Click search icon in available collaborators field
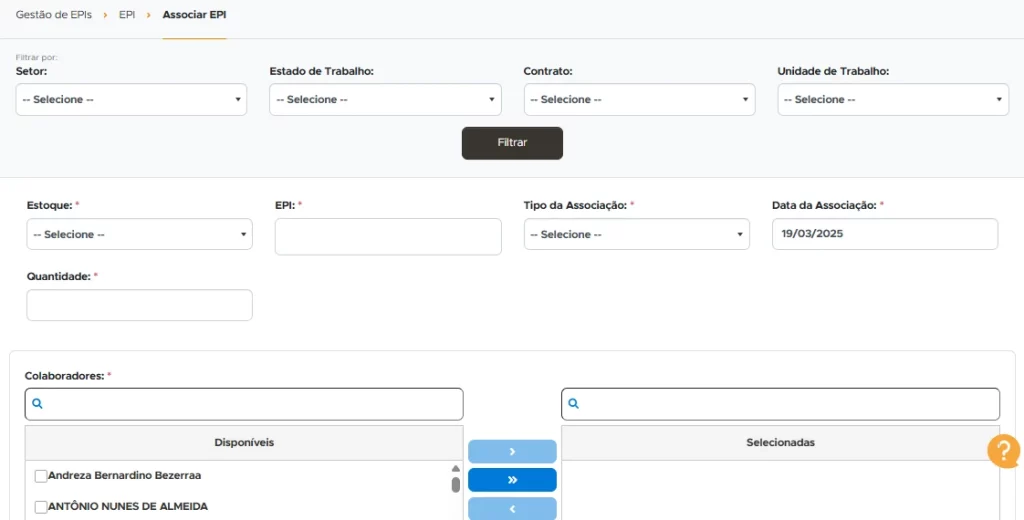 point(38,404)
